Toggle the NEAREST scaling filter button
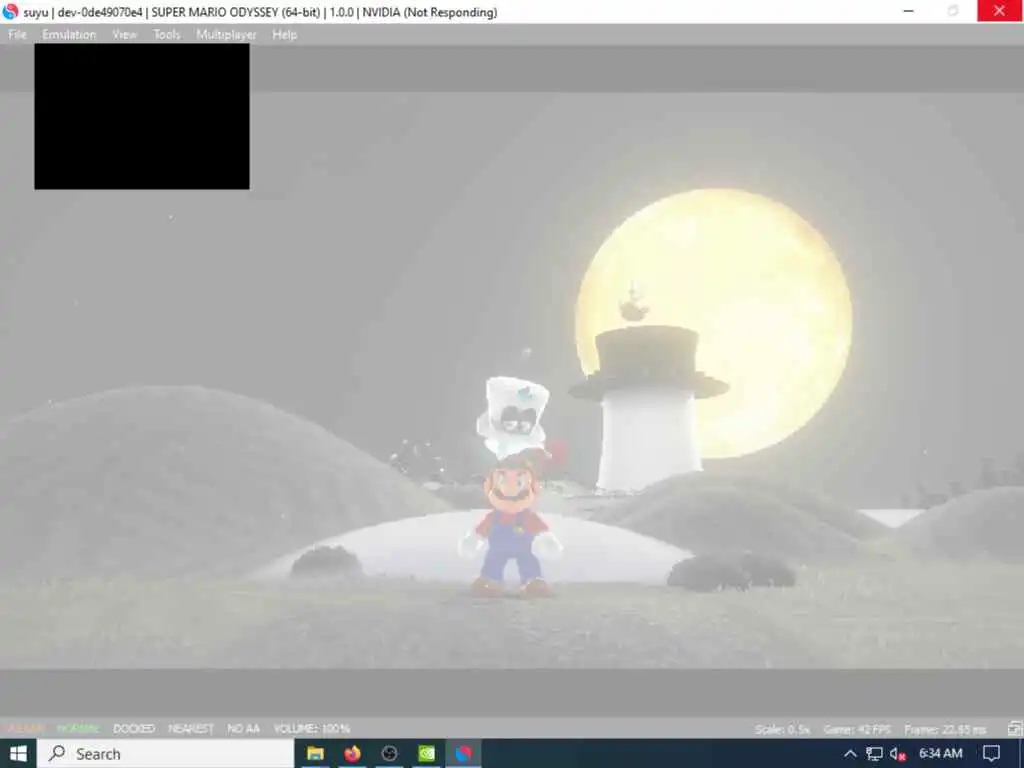Screen dimensions: 1024x768 pyautogui.click(x=191, y=728)
